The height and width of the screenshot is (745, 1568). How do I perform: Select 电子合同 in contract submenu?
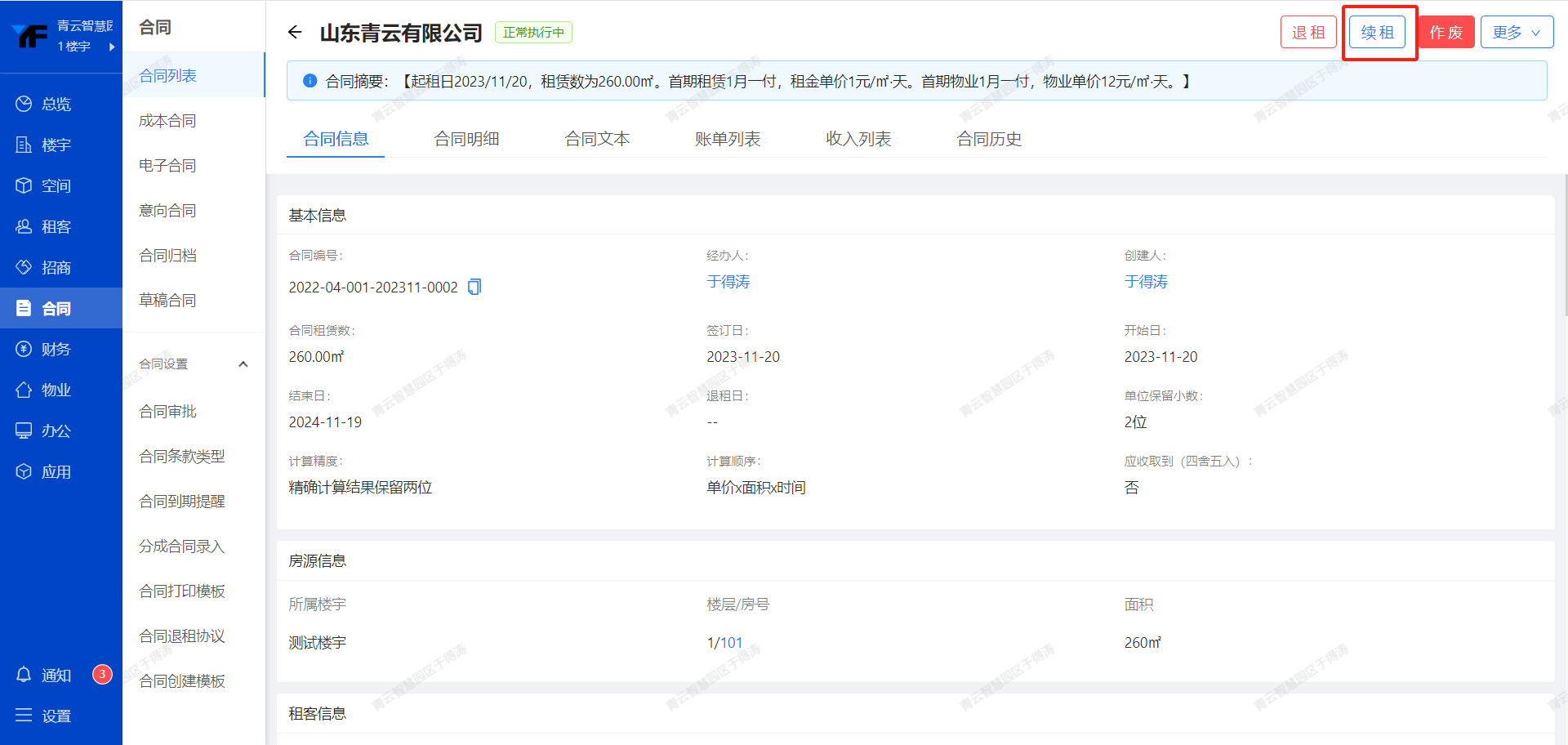click(167, 166)
